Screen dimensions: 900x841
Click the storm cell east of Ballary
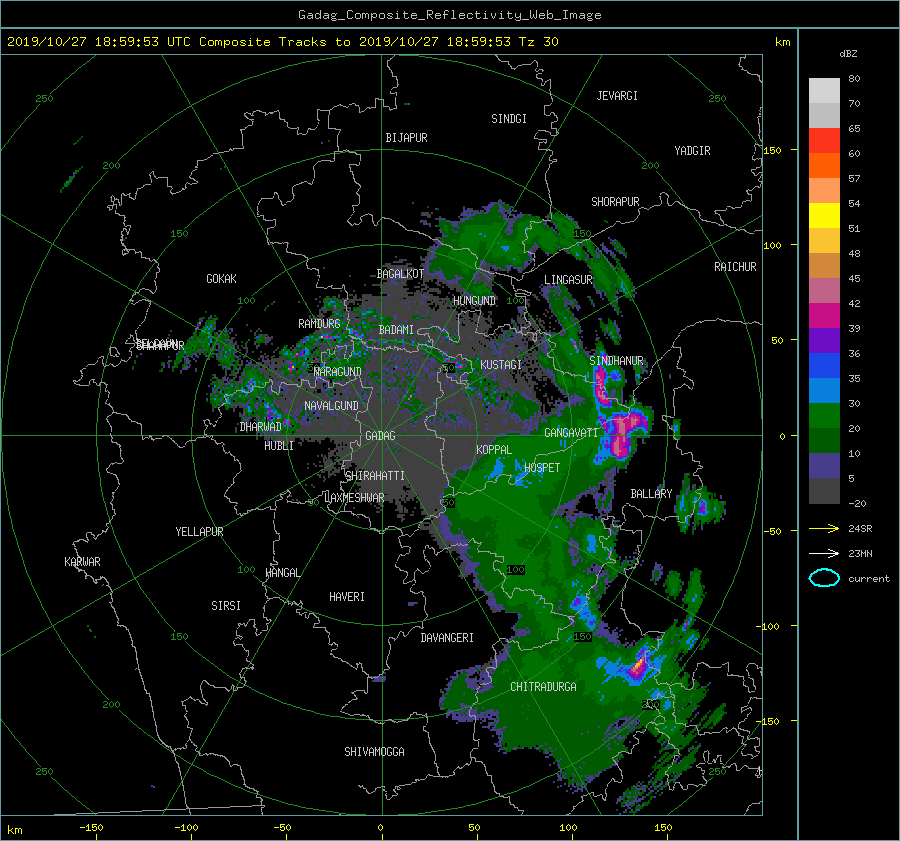point(701,506)
